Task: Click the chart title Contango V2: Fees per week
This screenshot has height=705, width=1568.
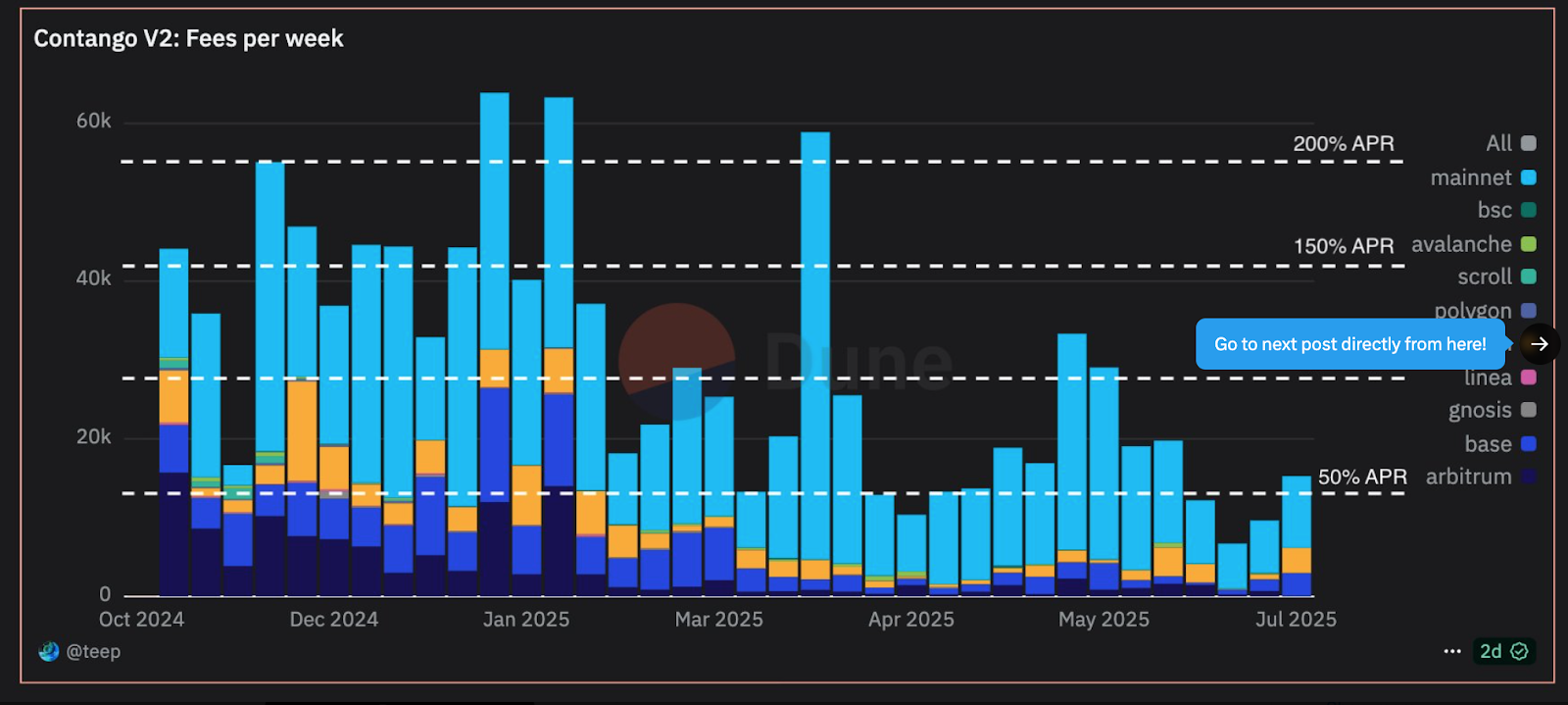Action: pyautogui.click(x=188, y=38)
